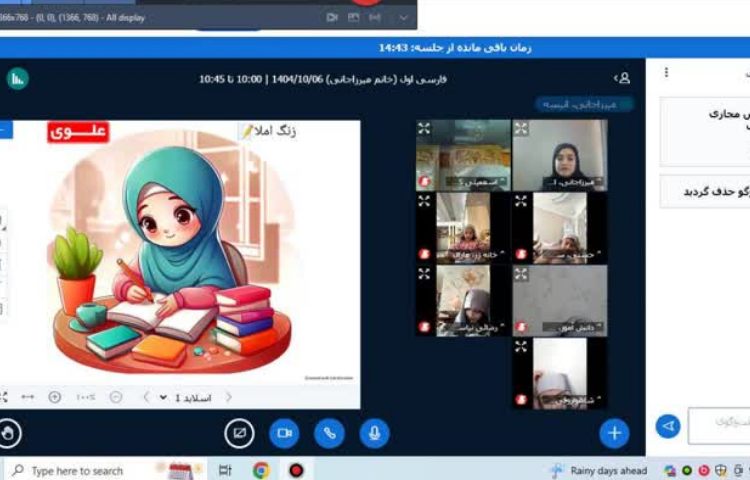Click red muted icon on pink girl's webcam
The width and height of the screenshot is (750, 480).
point(424,254)
